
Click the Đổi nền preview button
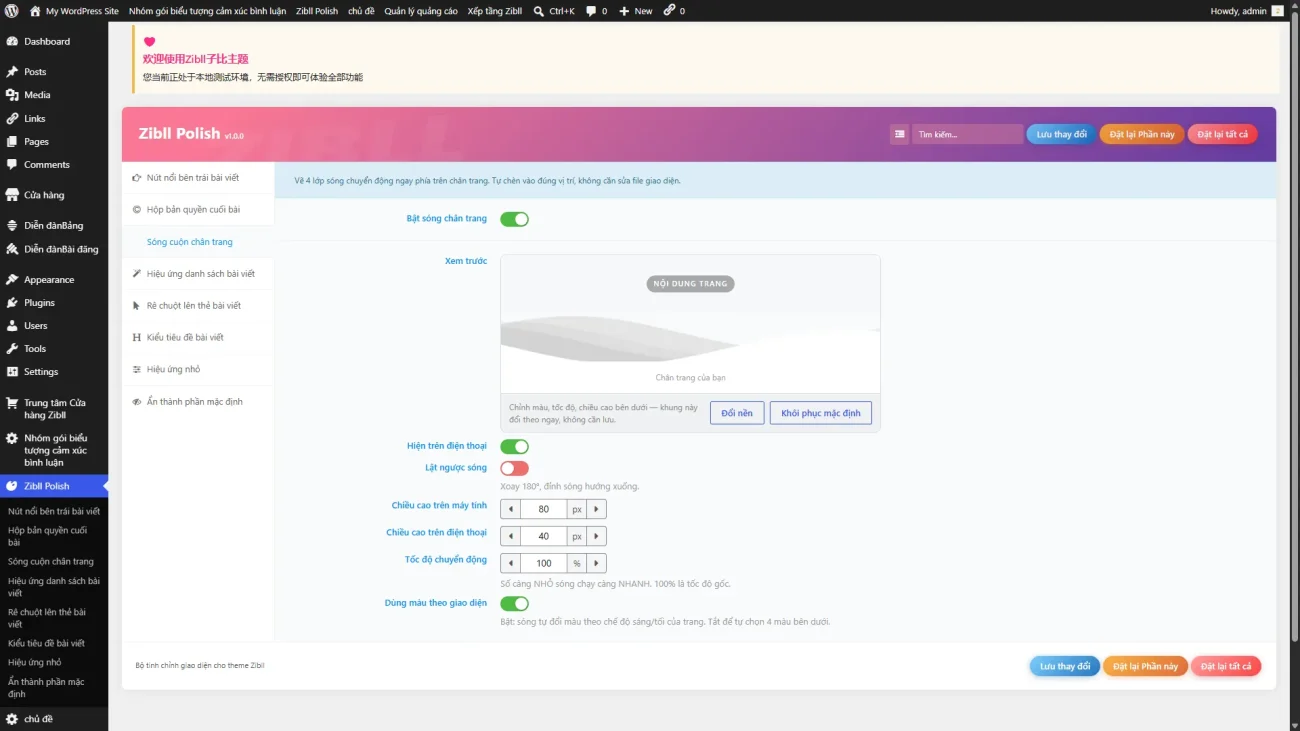pyautogui.click(x=737, y=413)
